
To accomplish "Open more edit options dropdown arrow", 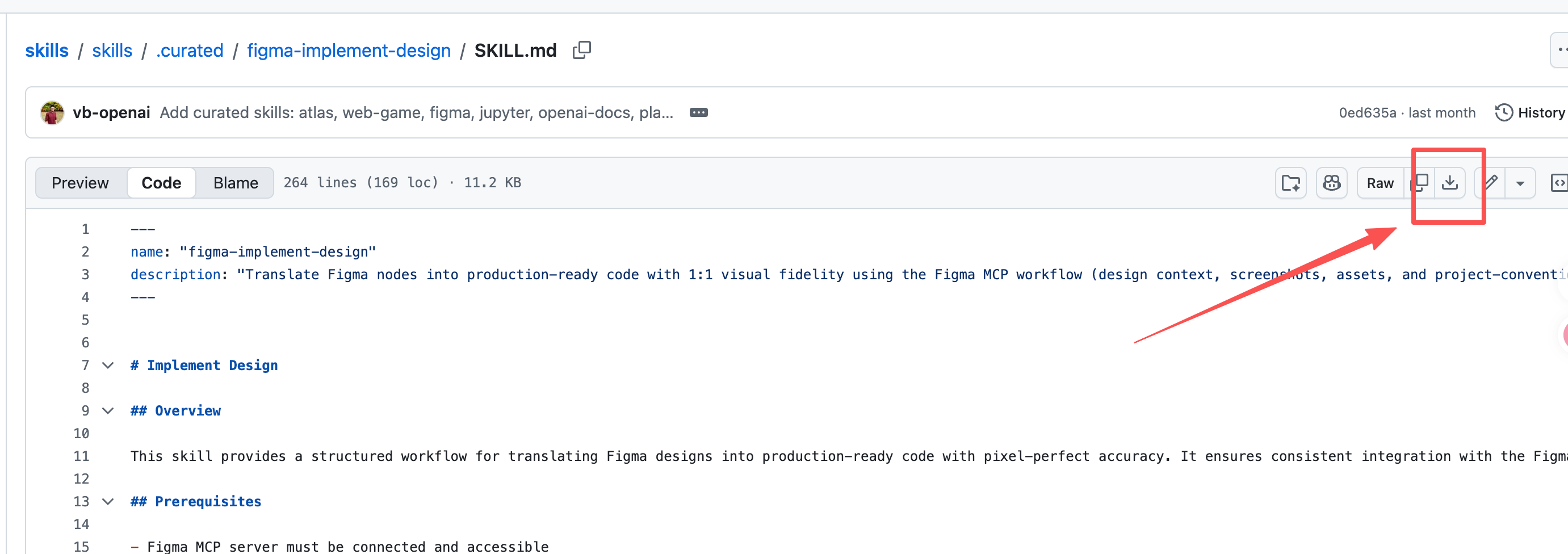I will pos(1520,183).
